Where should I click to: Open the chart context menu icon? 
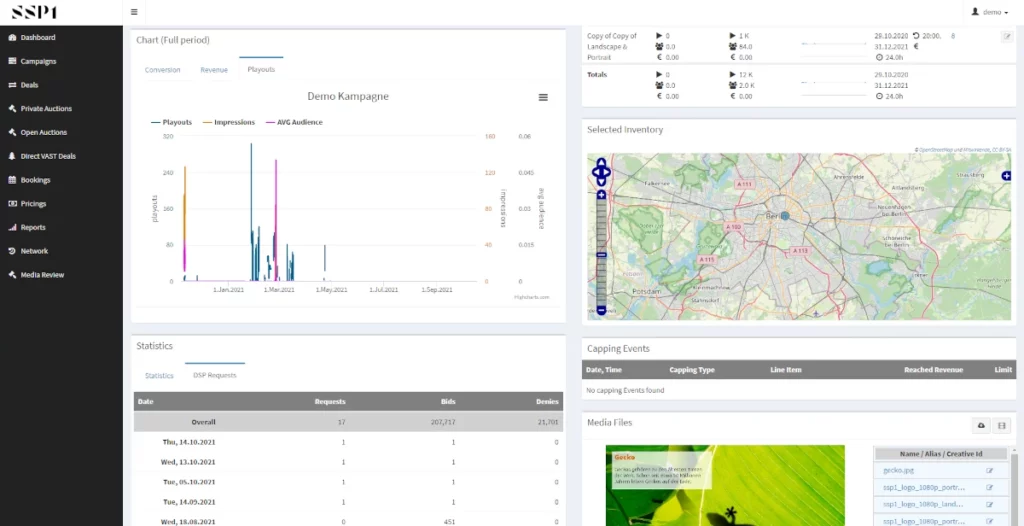point(543,97)
